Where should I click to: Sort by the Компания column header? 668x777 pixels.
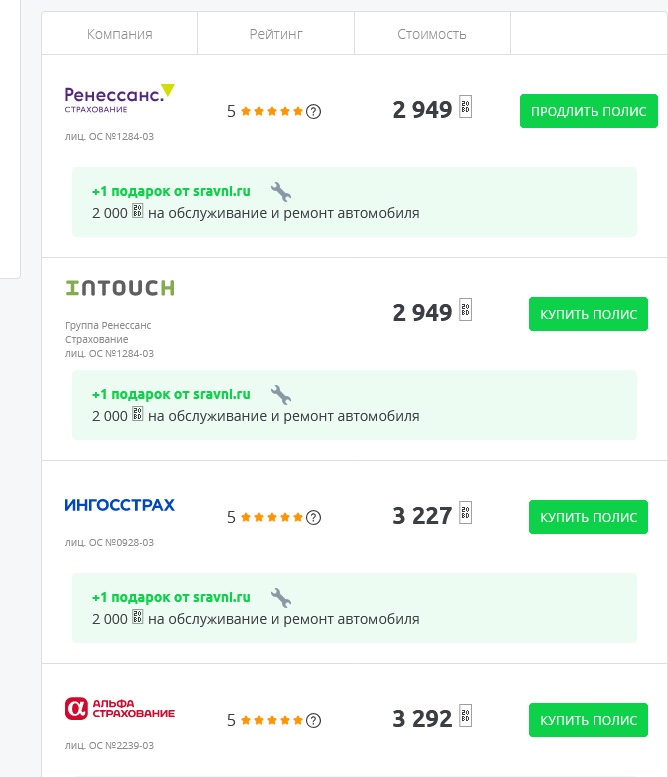120,34
